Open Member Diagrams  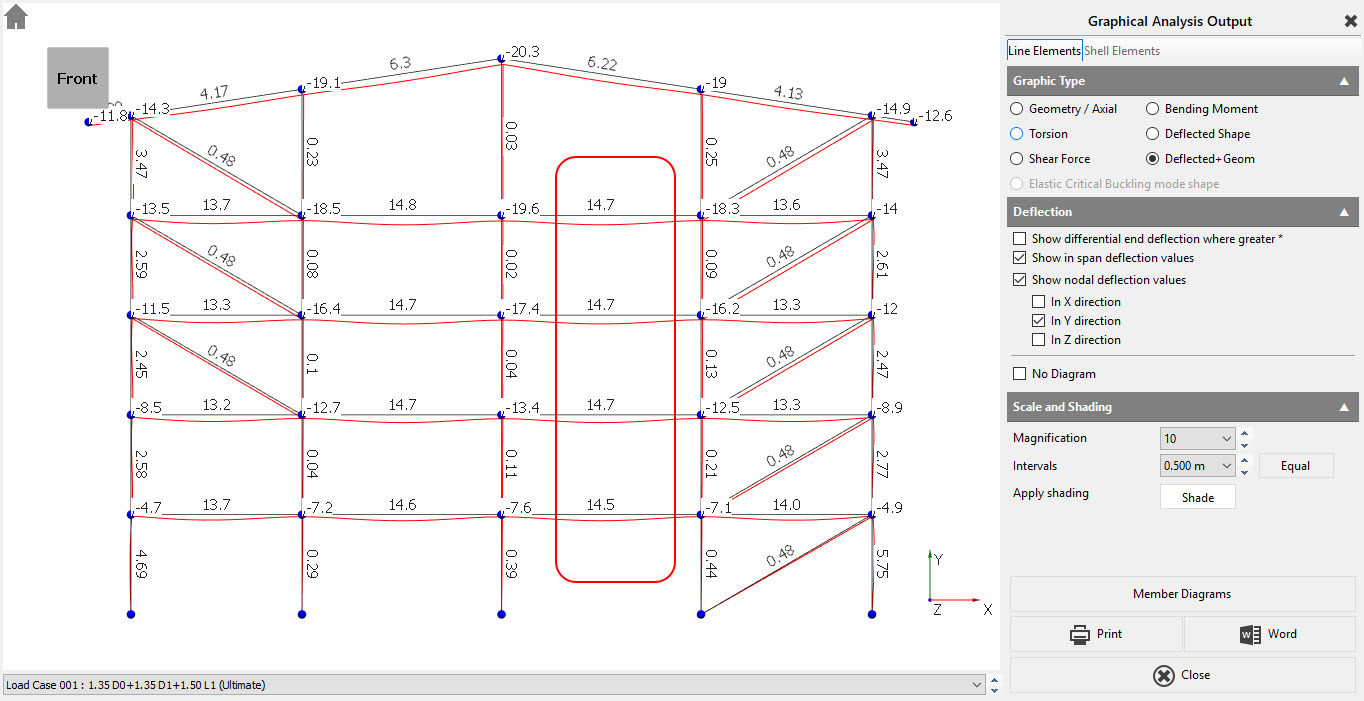pos(1183,594)
